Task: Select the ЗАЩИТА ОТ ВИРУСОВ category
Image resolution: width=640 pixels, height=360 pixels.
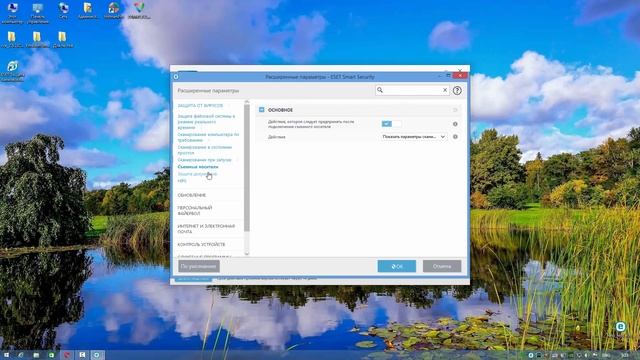Action: click(x=200, y=105)
